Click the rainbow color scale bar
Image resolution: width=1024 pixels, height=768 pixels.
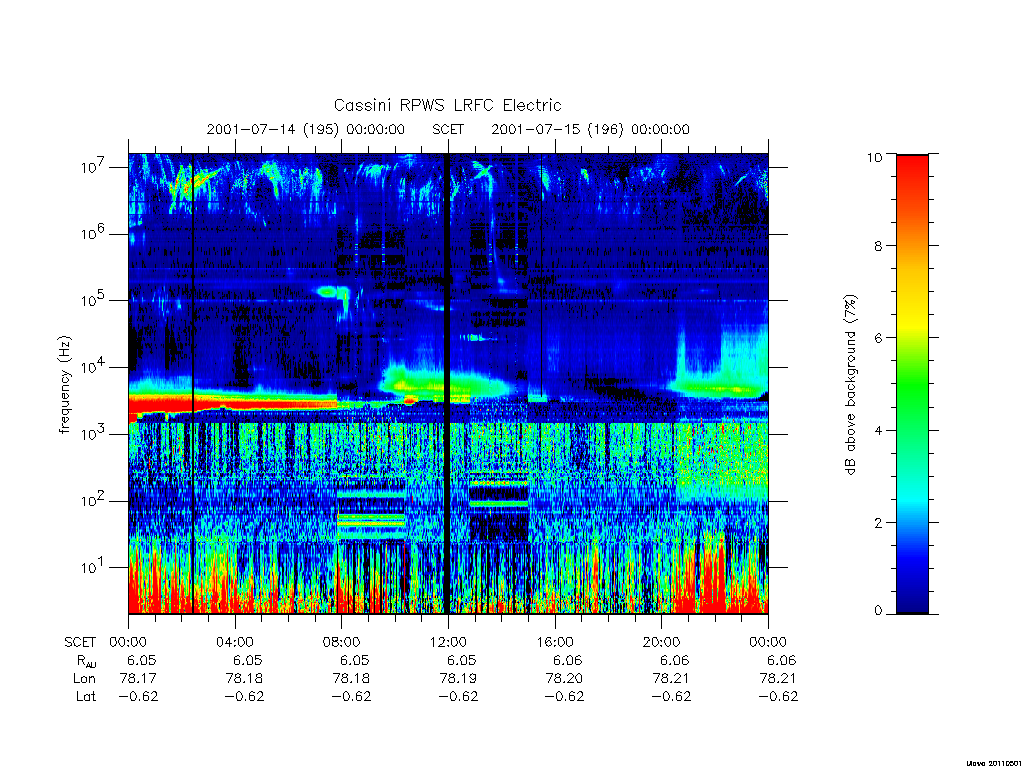coord(912,384)
